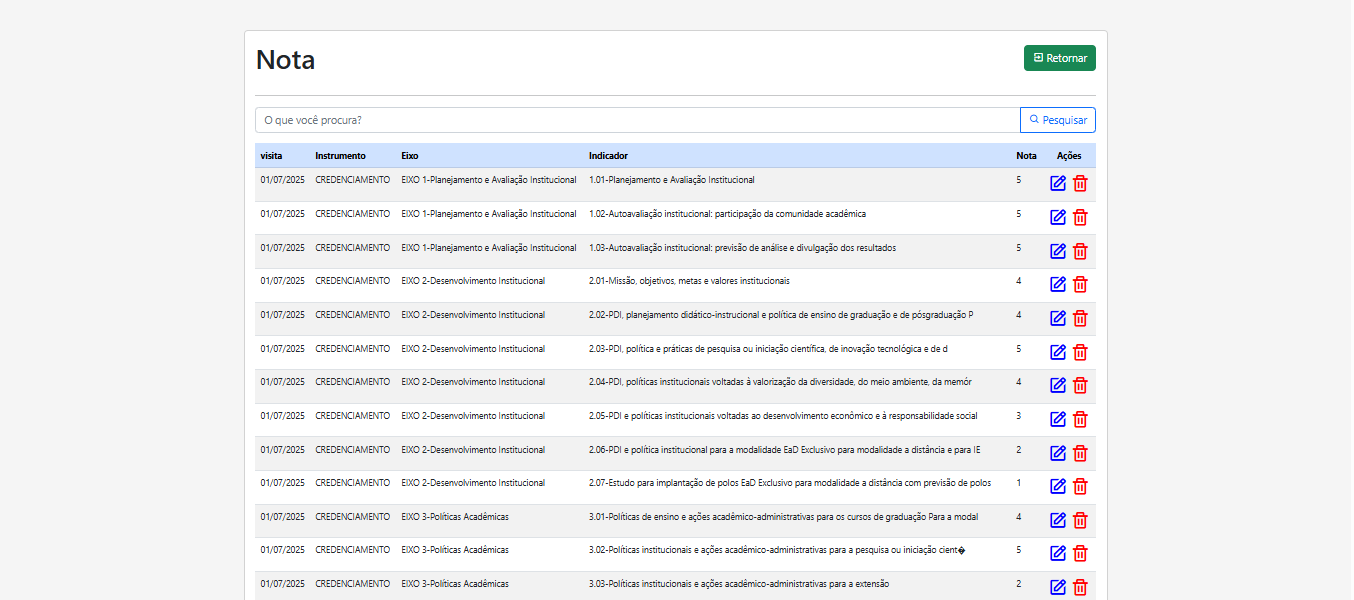Select the Eixo column header
Screen dimensions: 1354x600
pyautogui.click(x=410, y=156)
